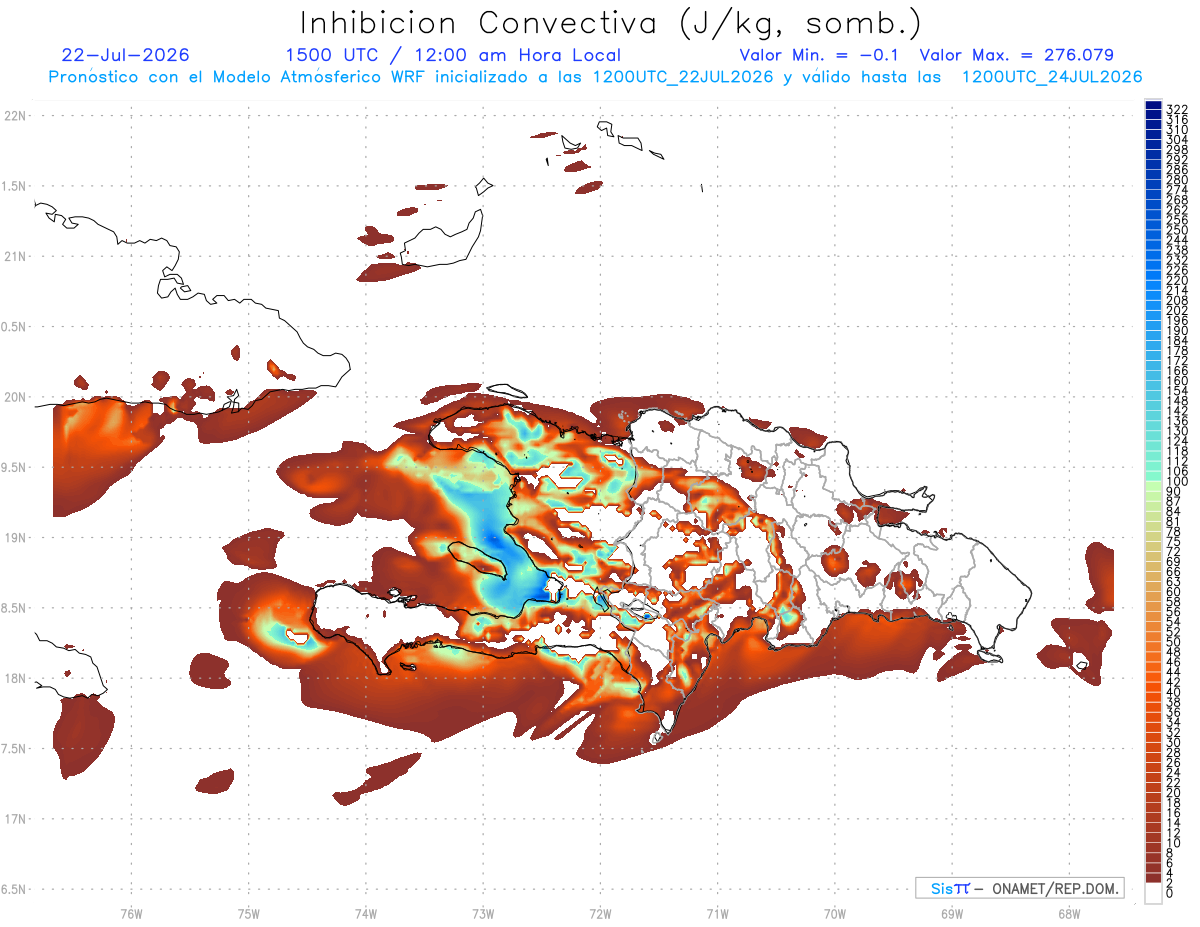Viewport: 1200px width, 927px height.
Task: Pick the white swatch at the color bar bottom
Action: pyautogui.click(x=1153, y=893)
